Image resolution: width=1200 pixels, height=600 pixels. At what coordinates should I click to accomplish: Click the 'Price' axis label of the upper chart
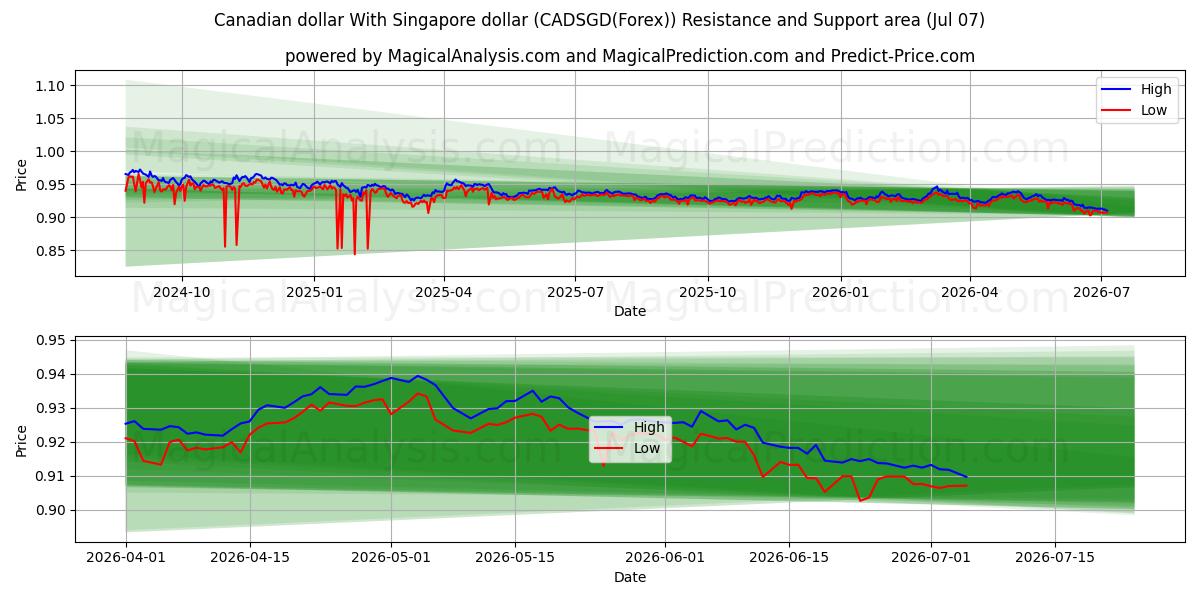(x=22, y=174)
